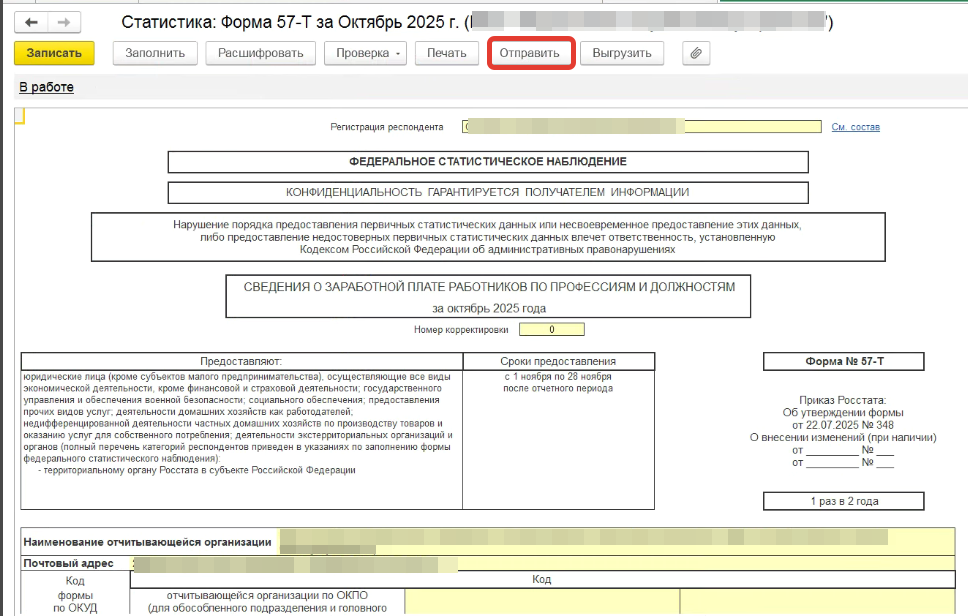968x616 pixels.
Task: Select the yellow ОКПО code cell
Action: [541, 600]
